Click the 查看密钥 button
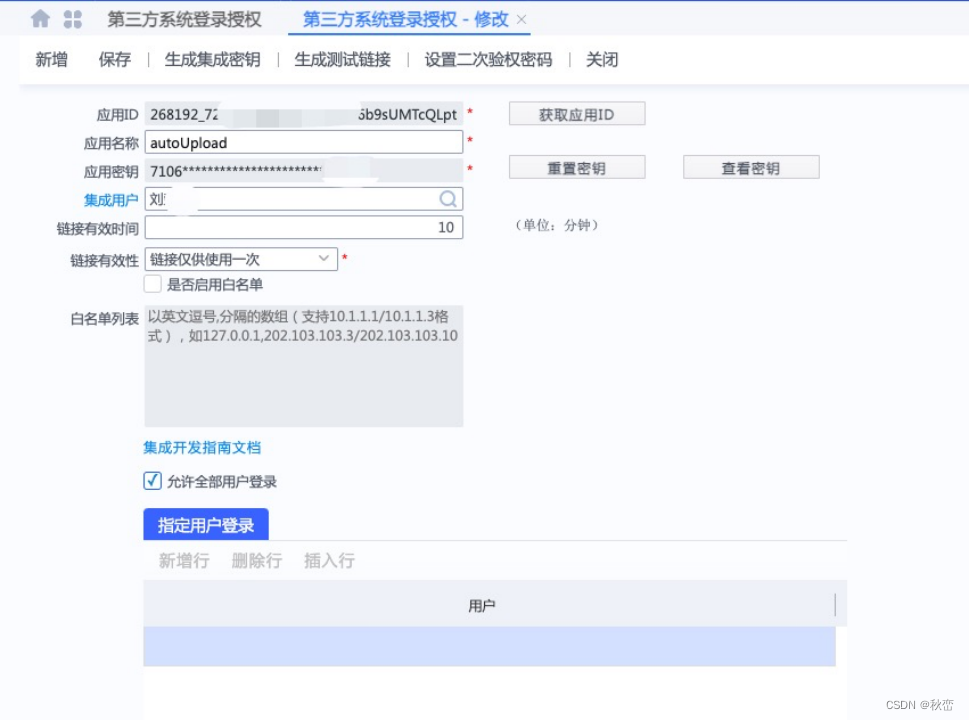This screenshot has height=720, width=969. [751, 168]
